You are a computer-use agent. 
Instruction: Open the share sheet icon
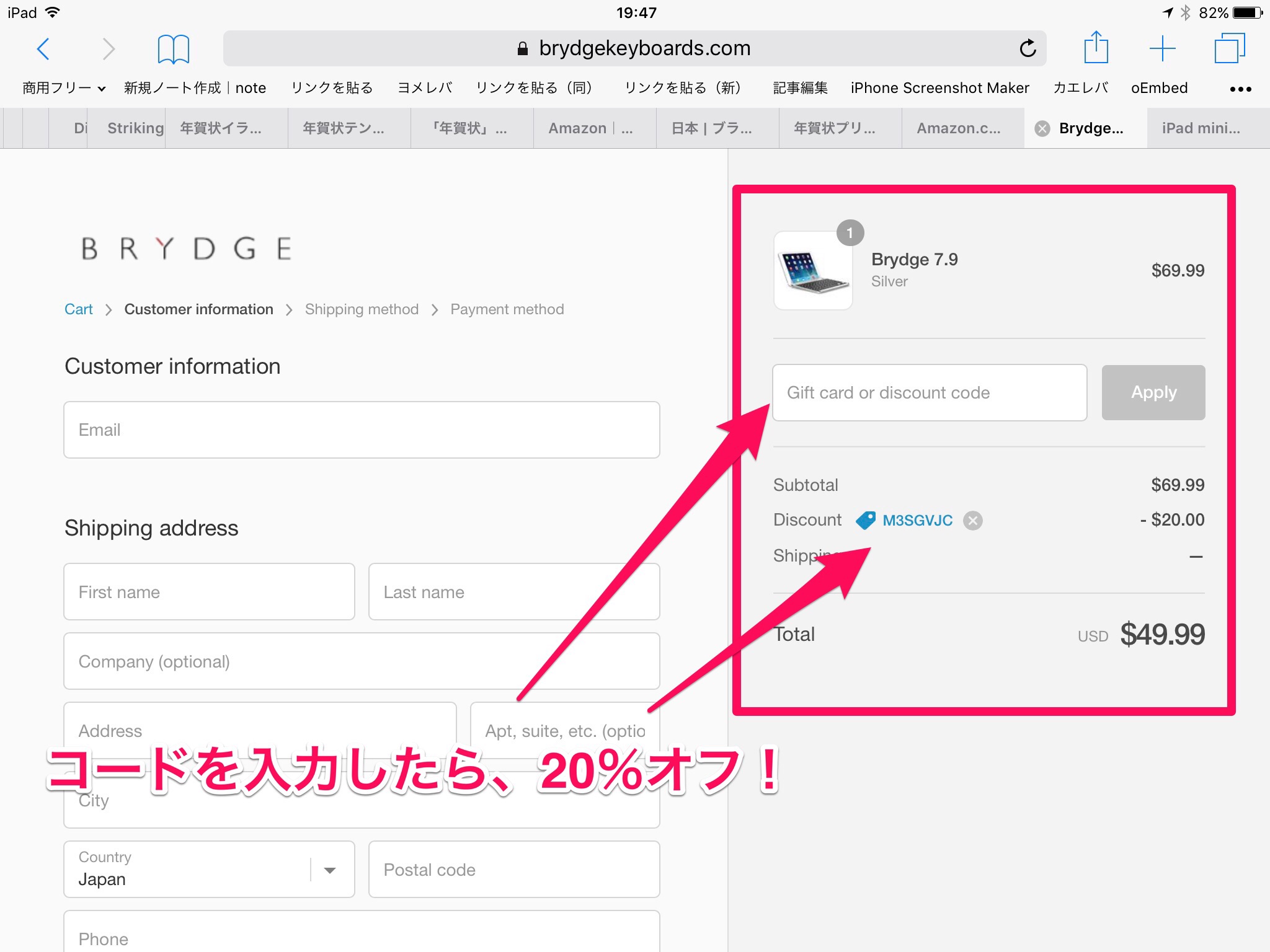(1096, 48)
